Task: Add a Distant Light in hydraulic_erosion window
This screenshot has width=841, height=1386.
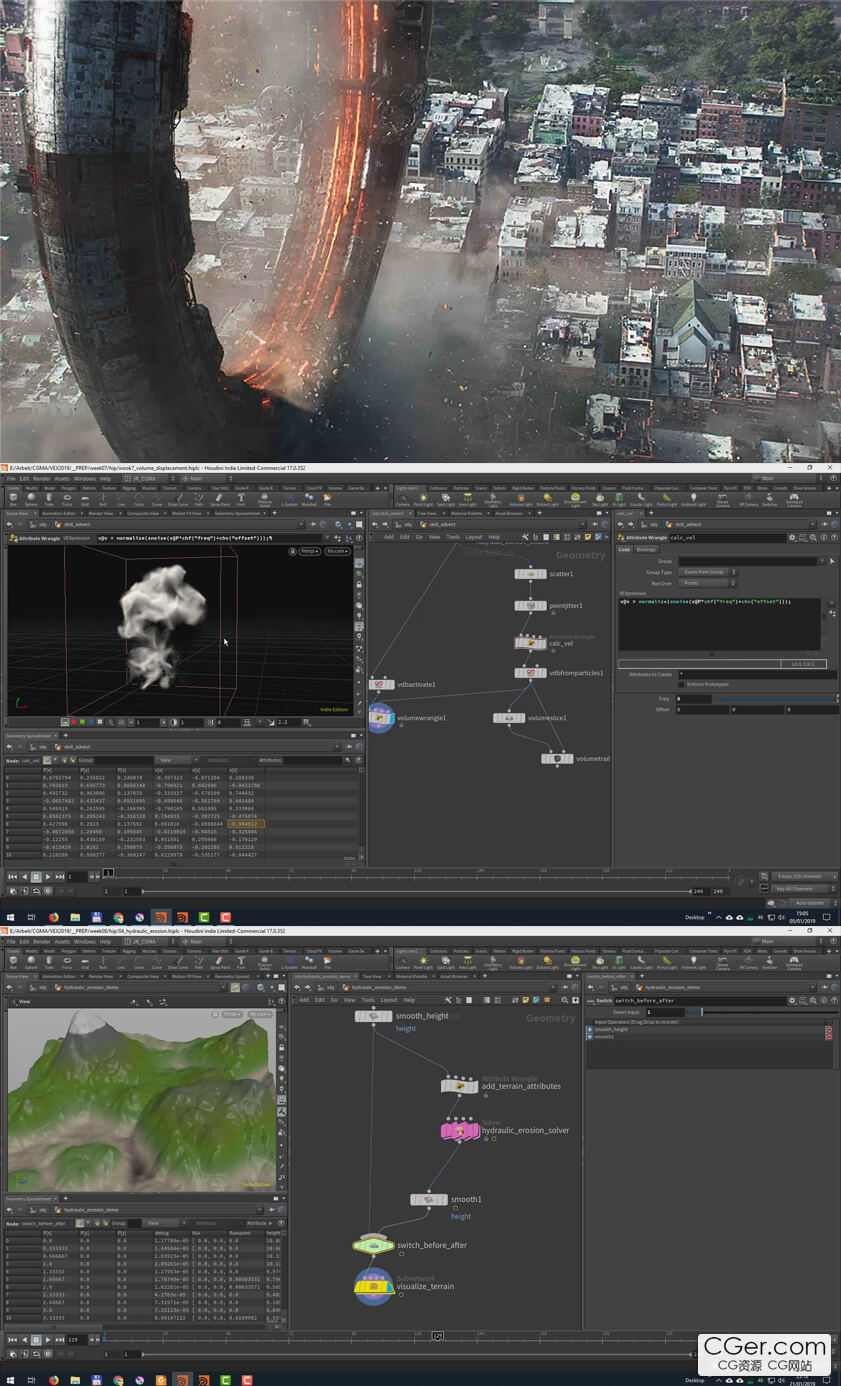Action: 547,964
